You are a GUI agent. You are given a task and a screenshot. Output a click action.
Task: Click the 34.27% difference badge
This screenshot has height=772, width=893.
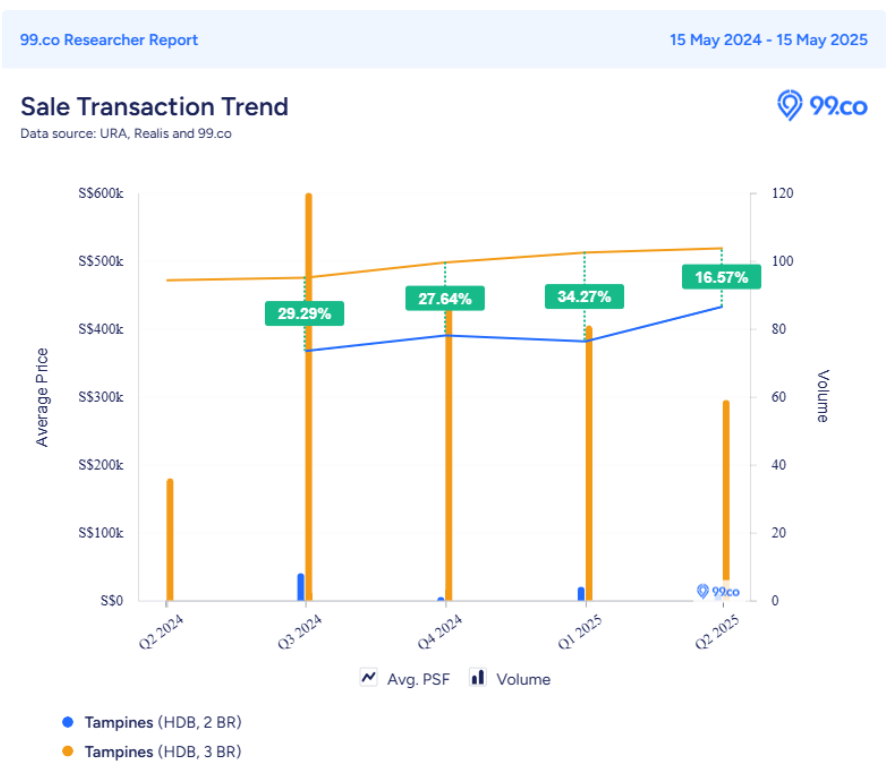584,296
